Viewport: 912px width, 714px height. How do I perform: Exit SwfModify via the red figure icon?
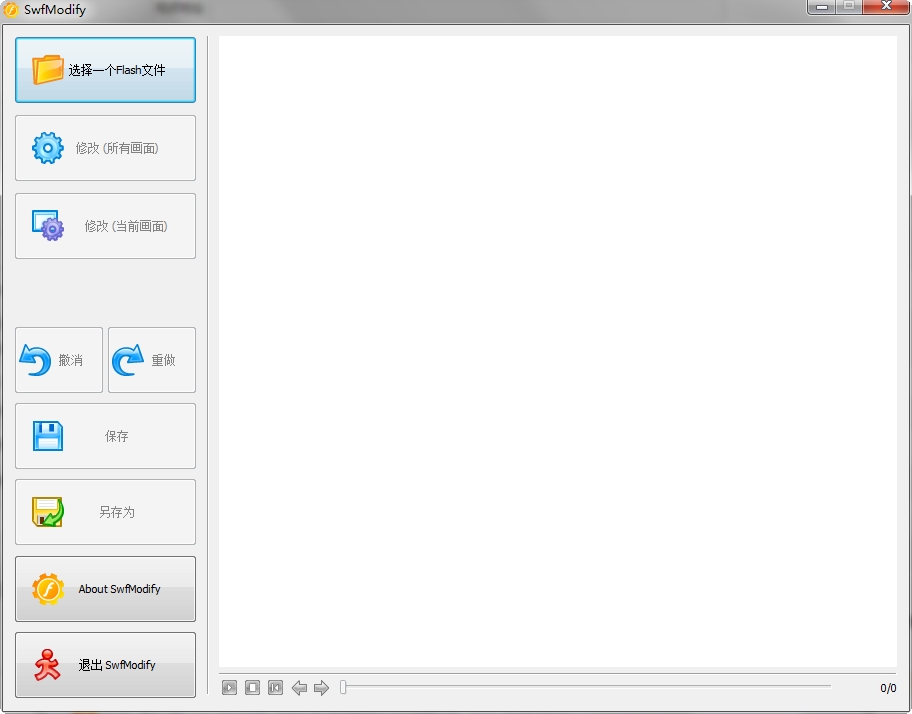[105, 665]
